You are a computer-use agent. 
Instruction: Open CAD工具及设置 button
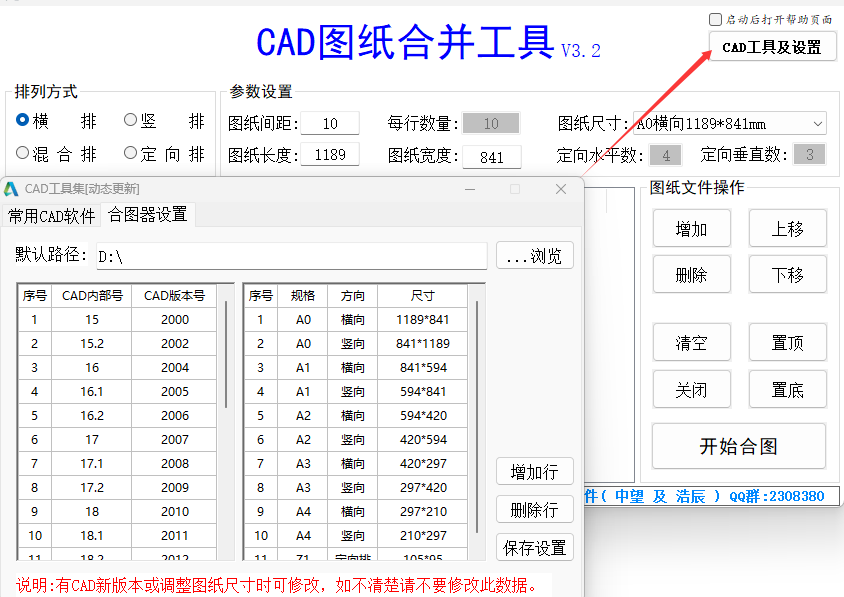pos(772,47)
